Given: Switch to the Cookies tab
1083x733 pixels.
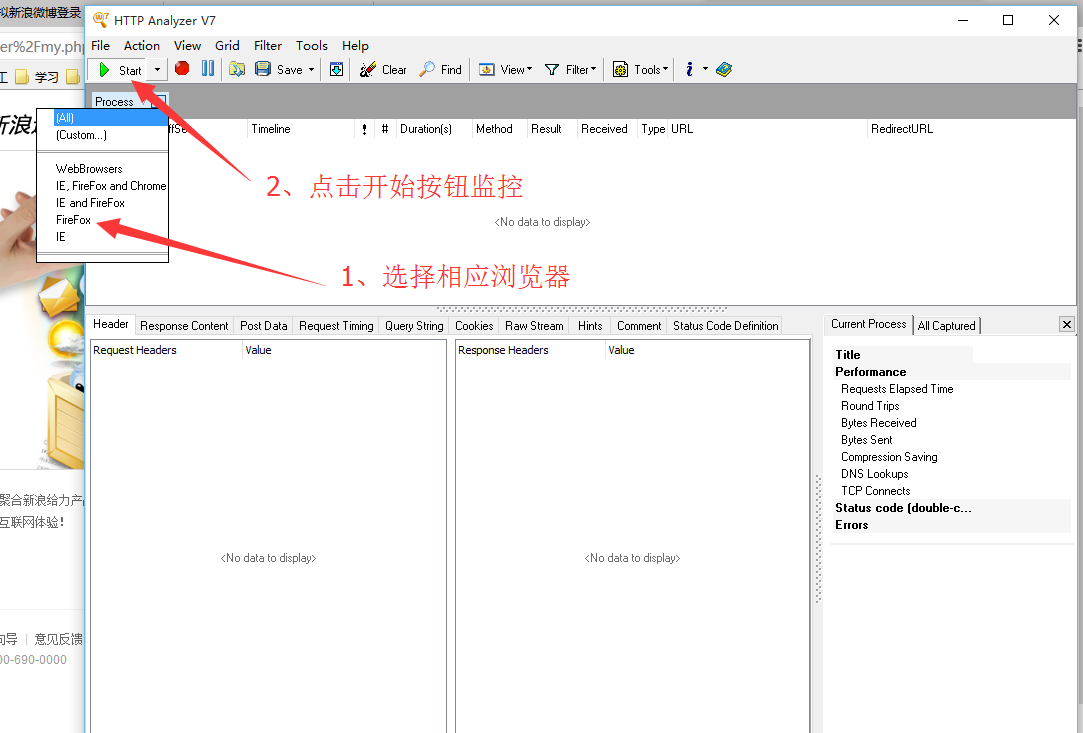Looking at the screenshot, I should (x=474, y=326).
